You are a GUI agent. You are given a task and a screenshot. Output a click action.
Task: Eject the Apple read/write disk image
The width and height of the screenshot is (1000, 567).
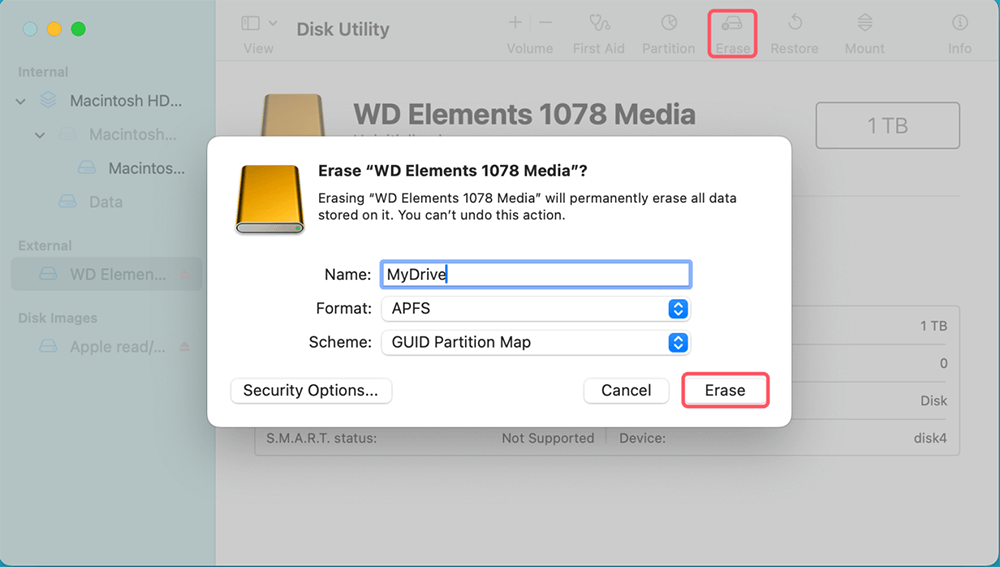[x=184, y=347]
